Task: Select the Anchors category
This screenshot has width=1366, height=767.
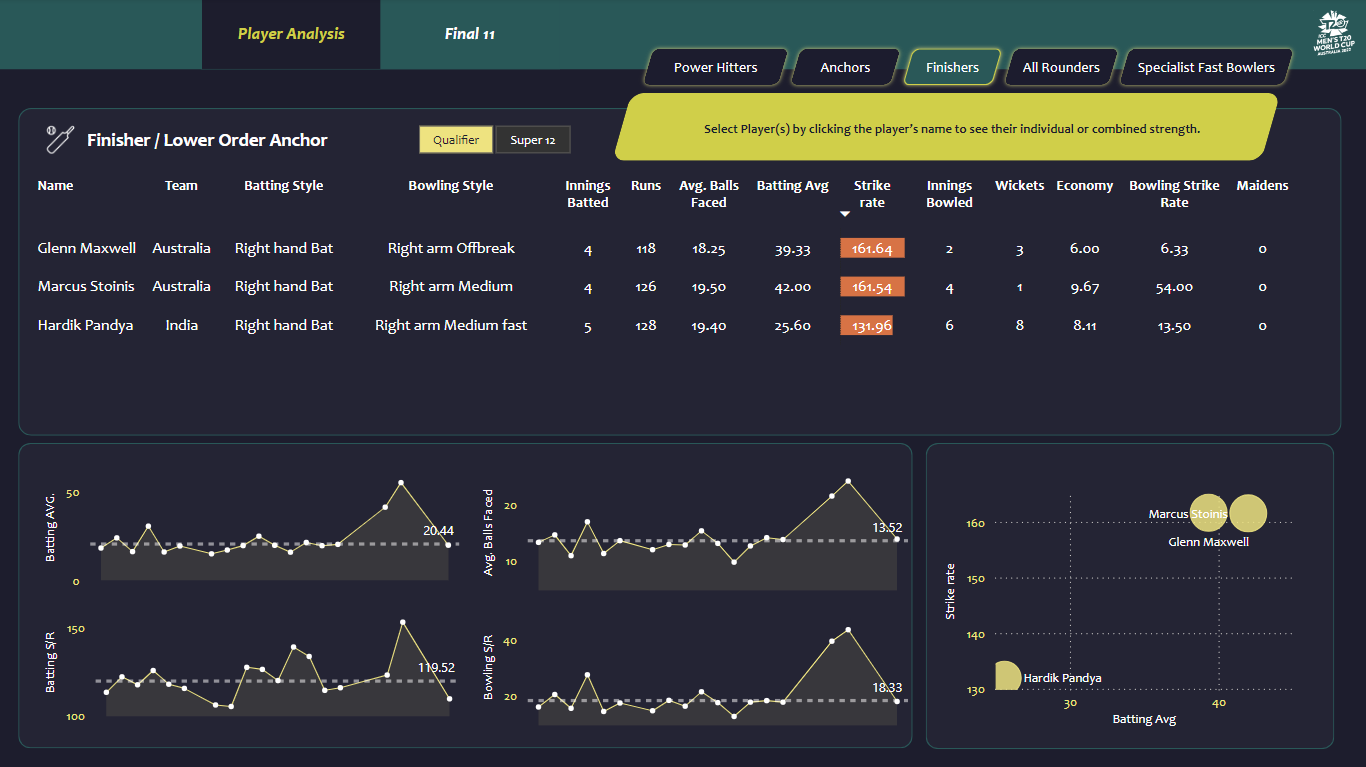Action: (x=845, y=68)
